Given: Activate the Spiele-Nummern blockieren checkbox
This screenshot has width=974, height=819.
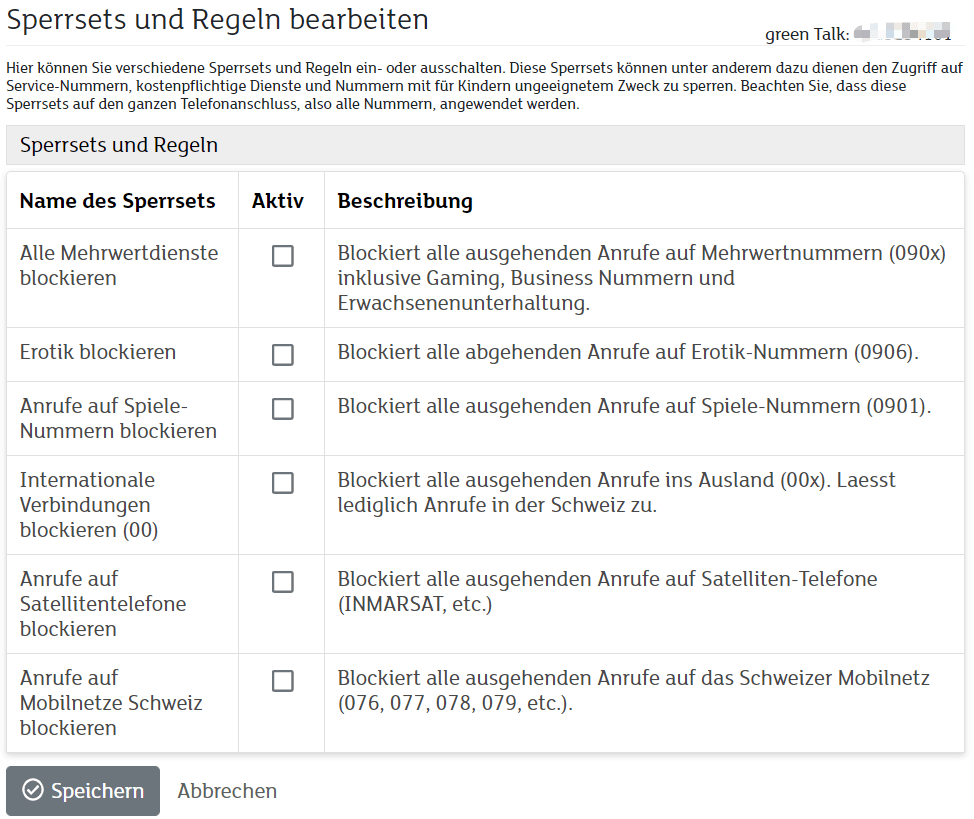Looking at the screenshot, I should (x=283, y=409).
